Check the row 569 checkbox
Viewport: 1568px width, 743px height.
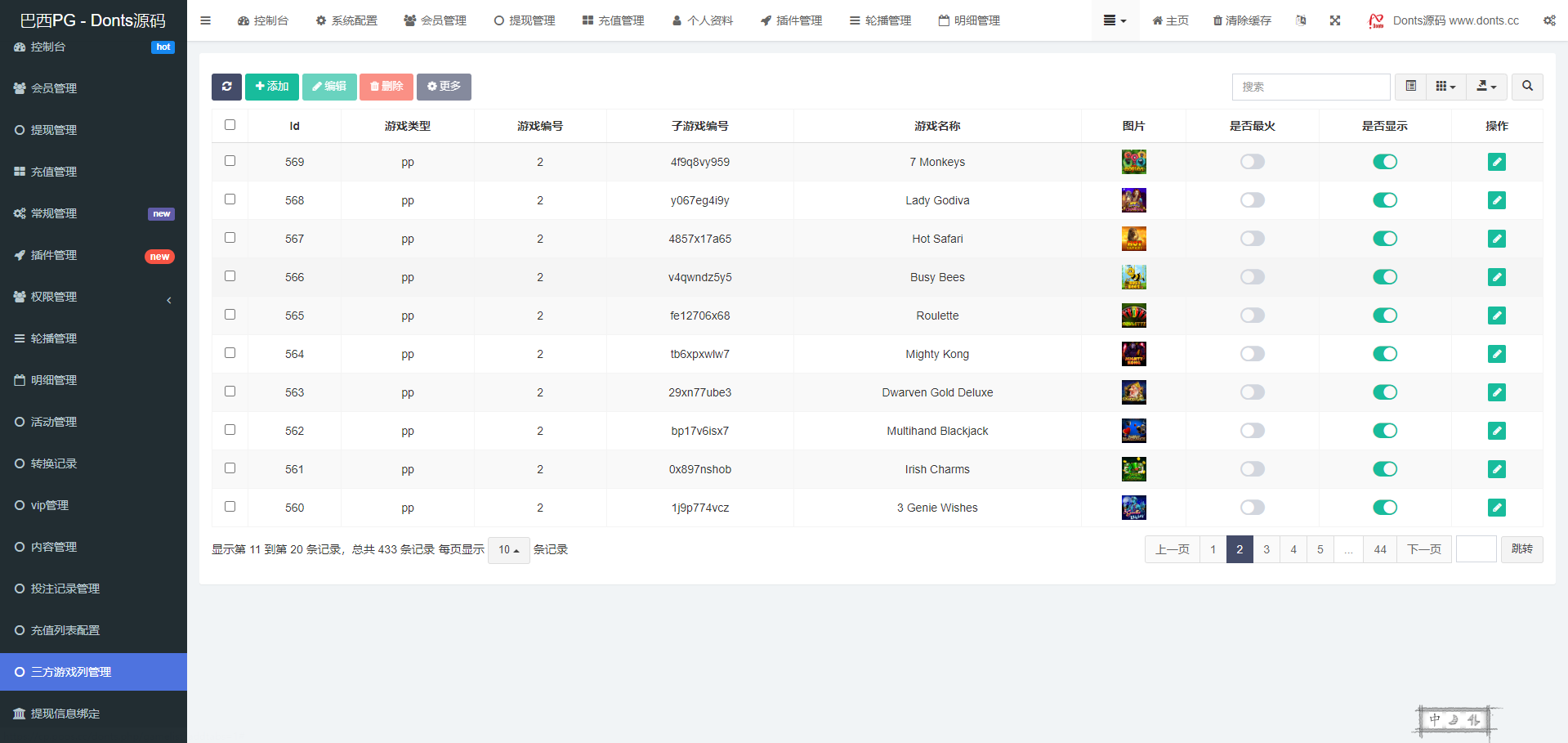tap(230, 161)
